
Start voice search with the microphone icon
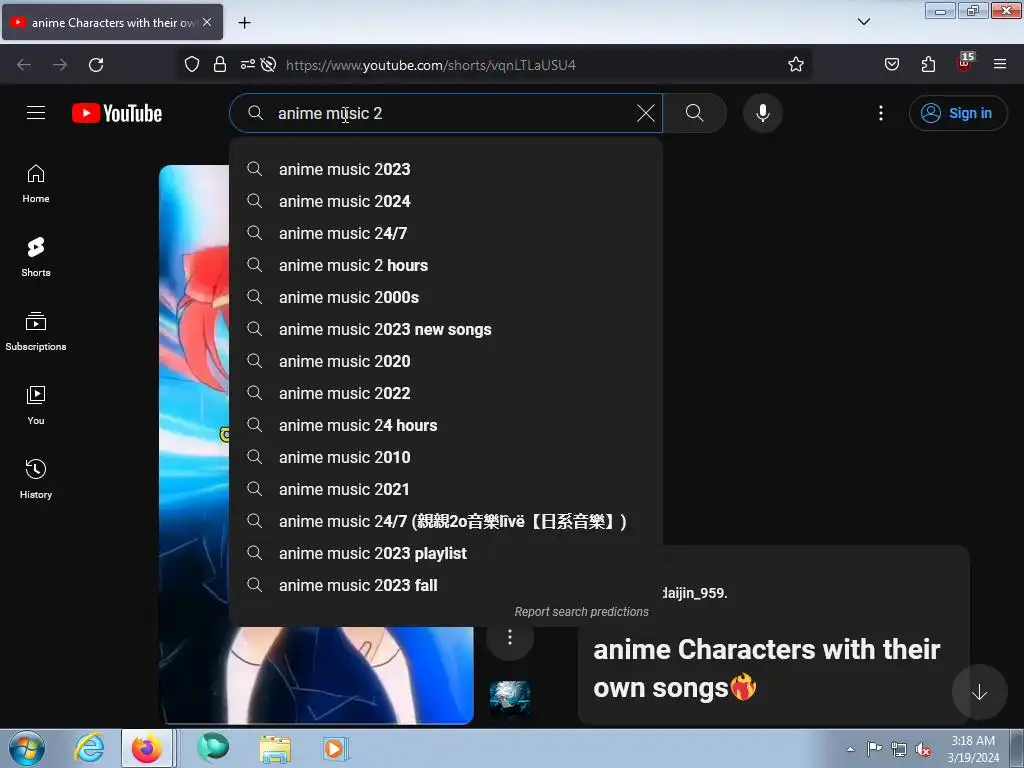pos(762,113)
